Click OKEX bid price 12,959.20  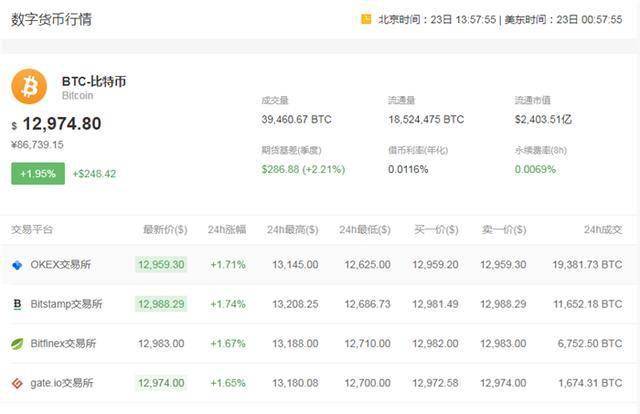(x=435, y=265)
